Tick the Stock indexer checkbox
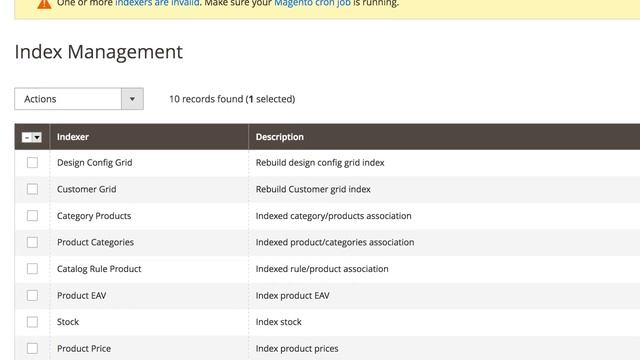 coord(32,322)
